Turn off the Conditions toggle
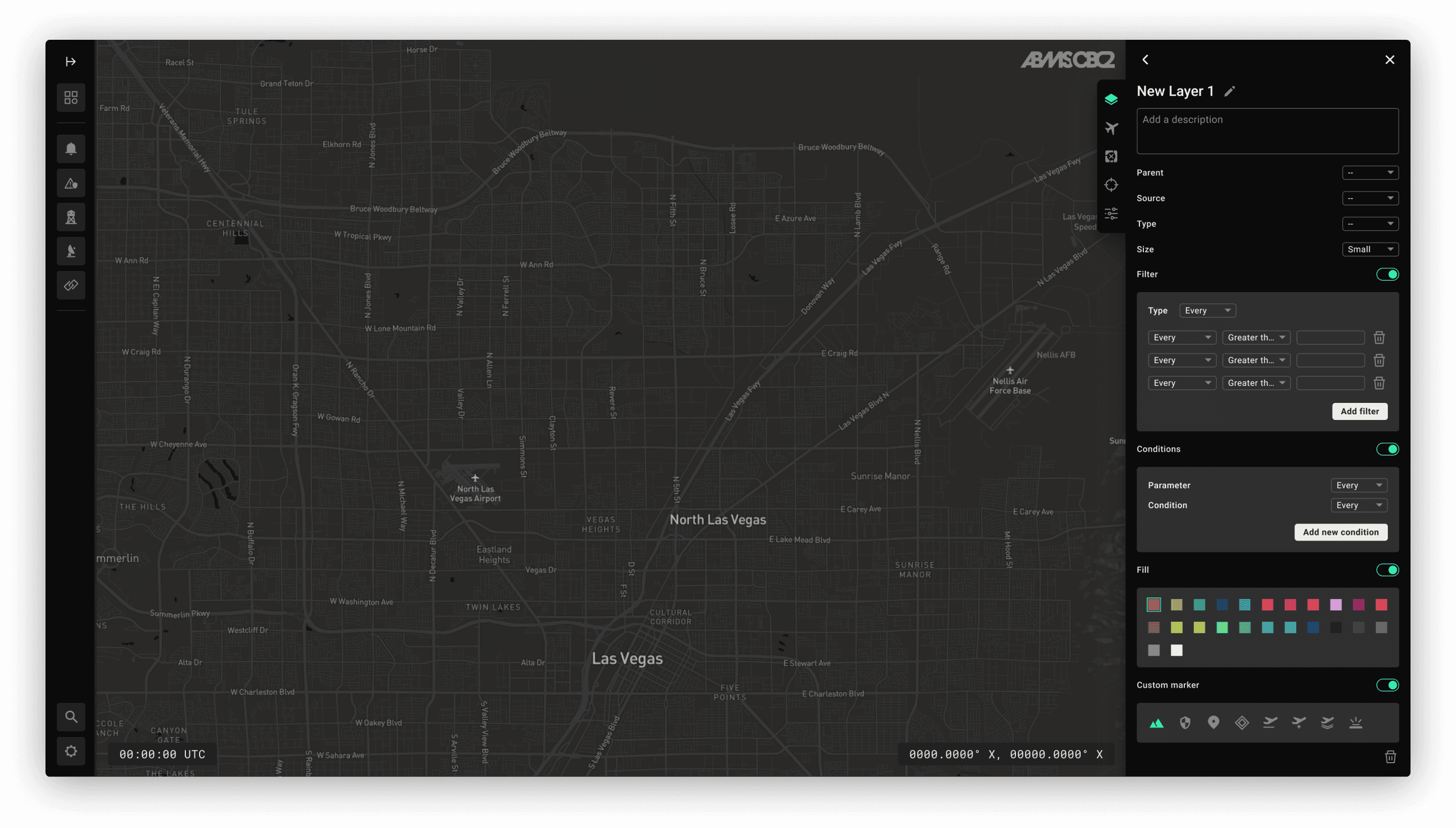 pyautogui.click(x=1388, y=449)
